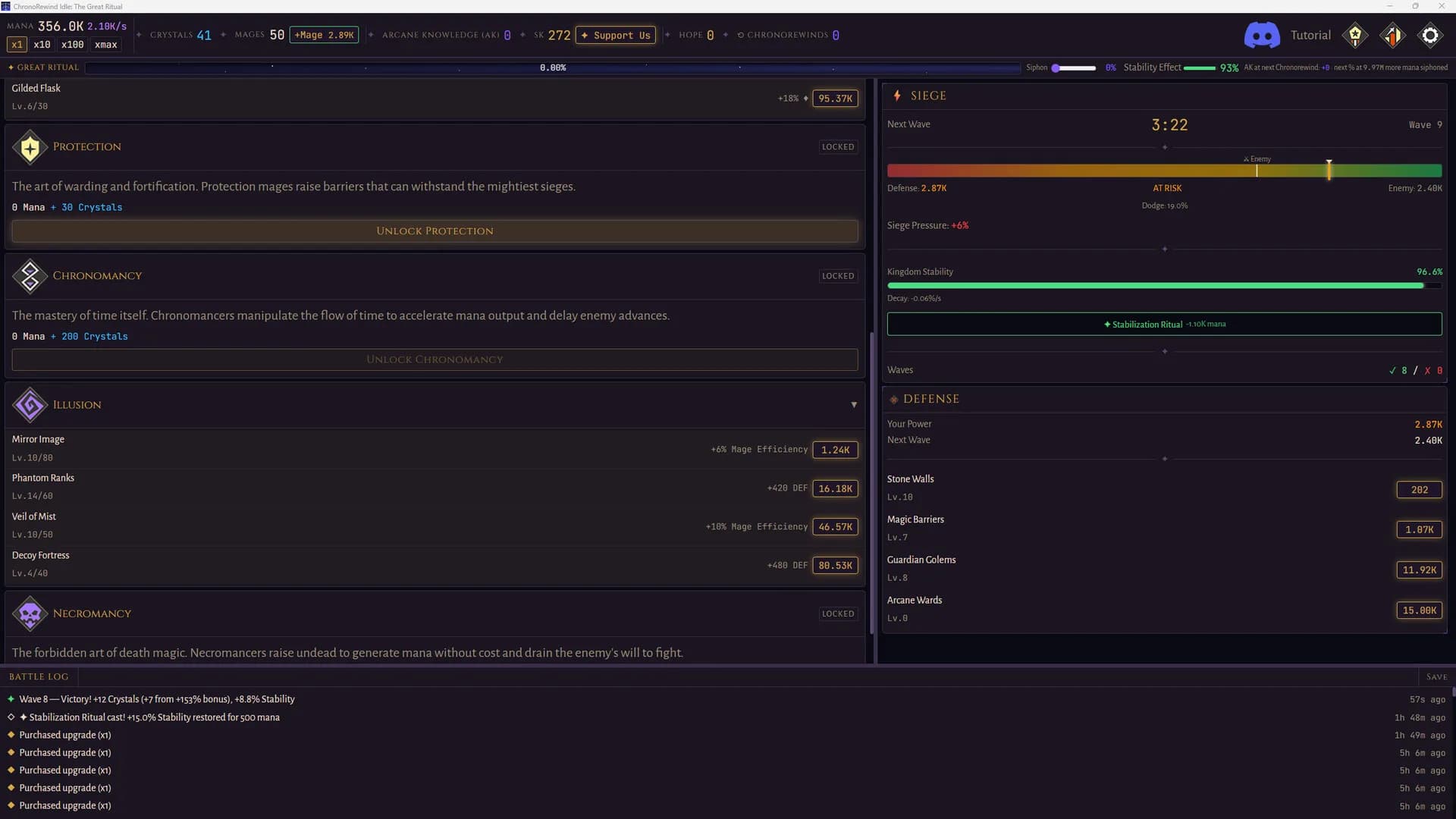Click the Kingdom Stability bar
The image size is (1456, 819).
pyautogui.click(x=1164, y=286)
